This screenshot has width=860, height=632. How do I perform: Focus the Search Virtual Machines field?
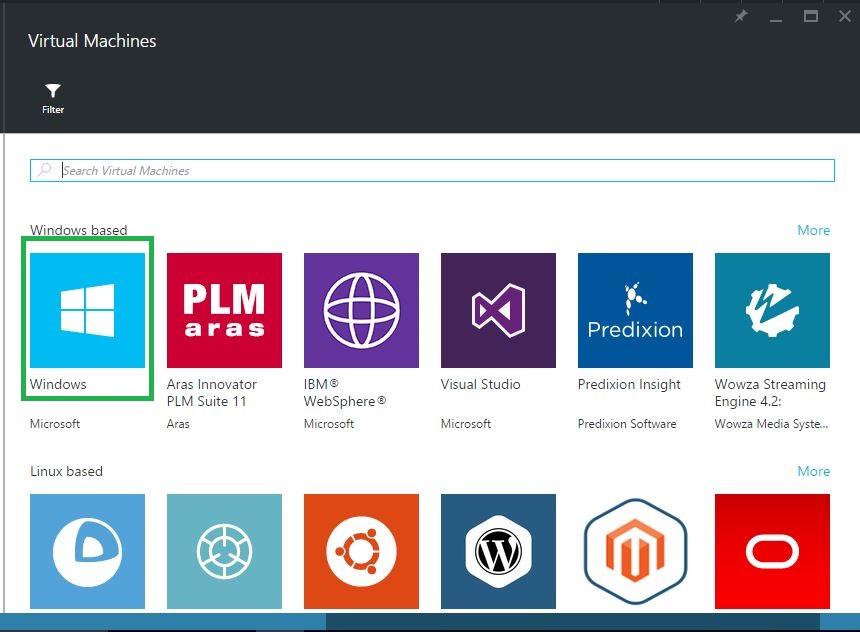(432, 171)
